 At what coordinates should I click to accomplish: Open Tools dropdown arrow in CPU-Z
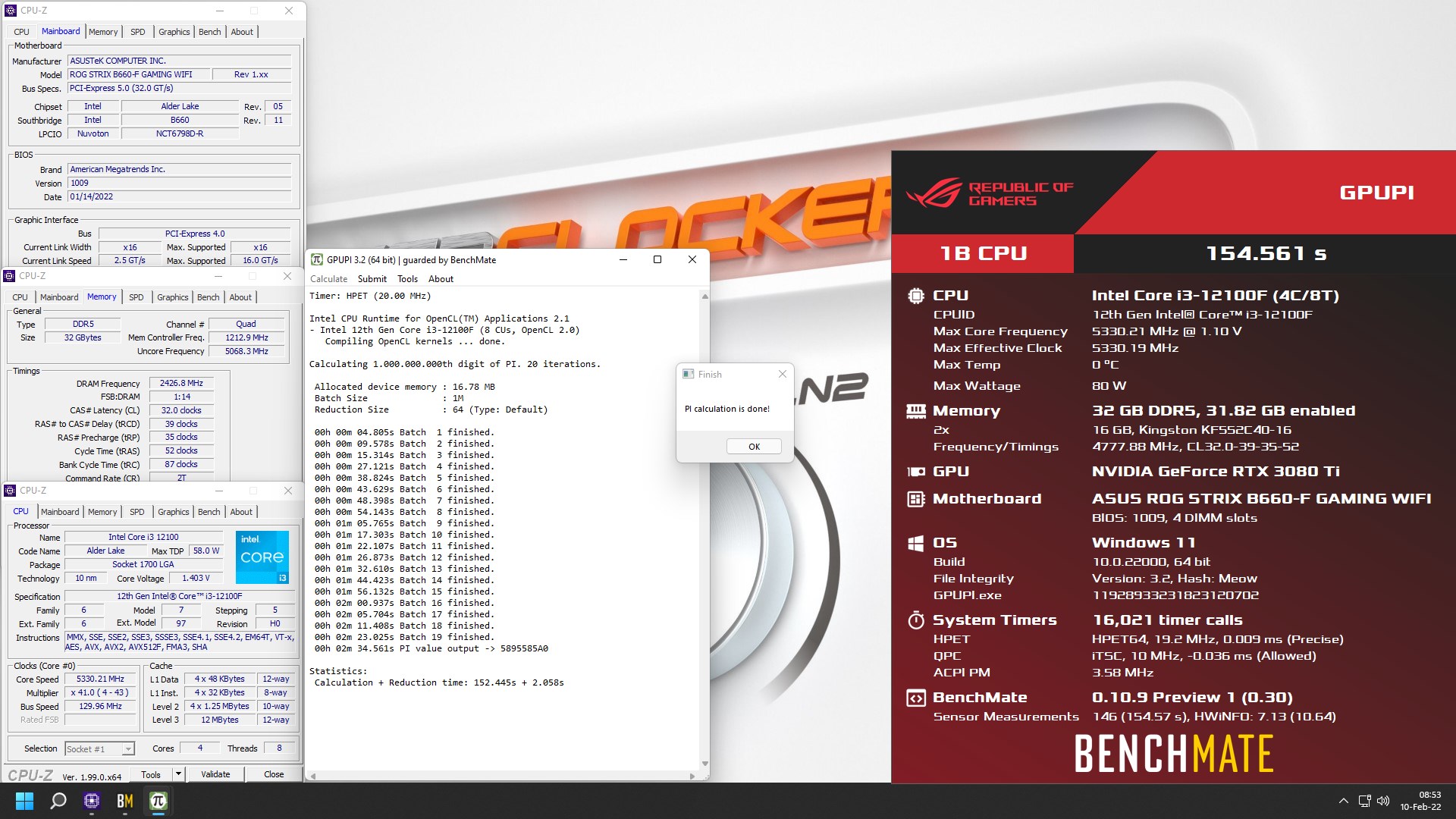pos(178,774)
